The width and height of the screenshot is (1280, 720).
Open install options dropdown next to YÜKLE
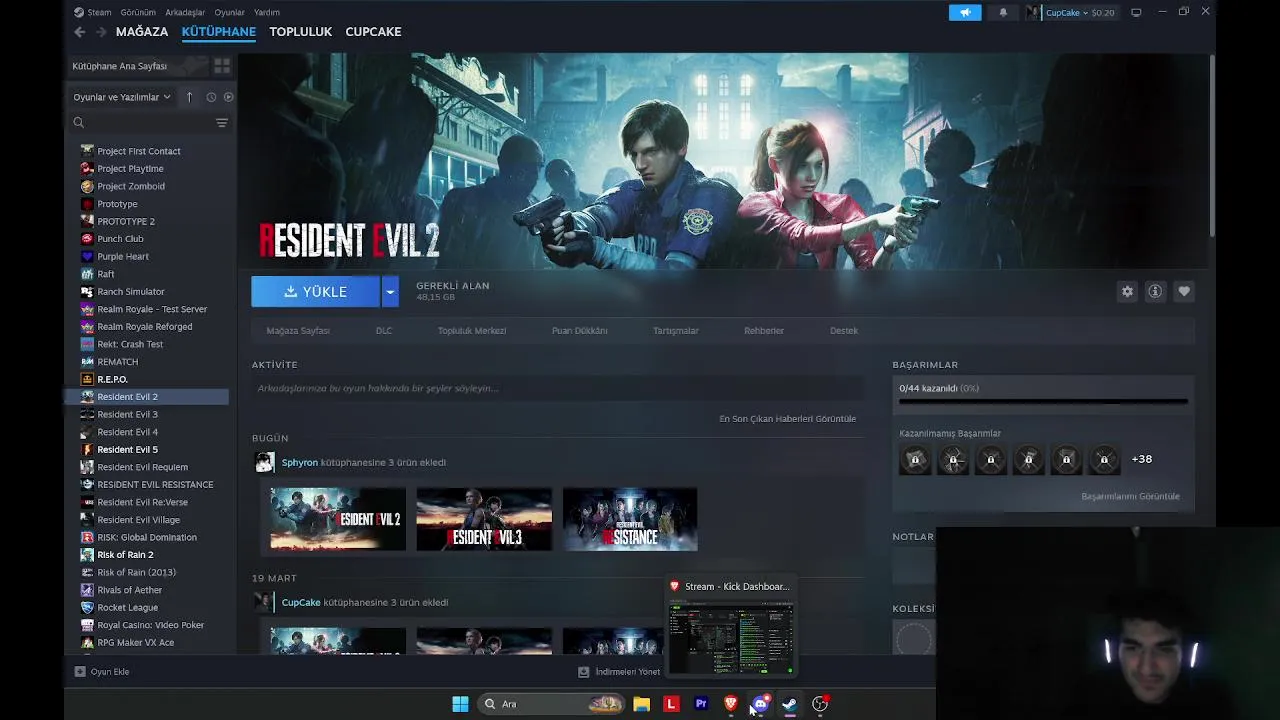(x=390, y=291)
